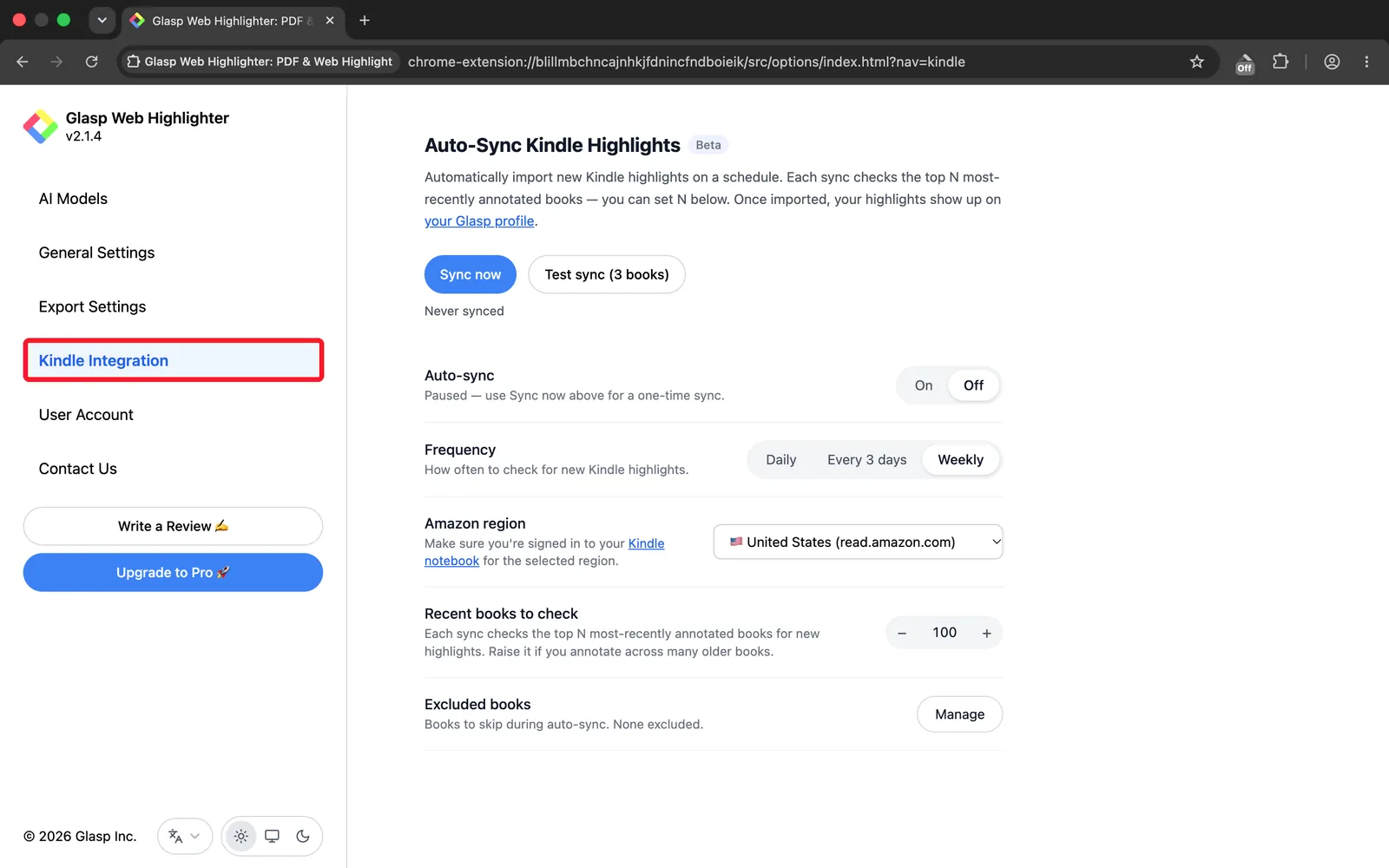Click the Sync now button

[471, 274]
